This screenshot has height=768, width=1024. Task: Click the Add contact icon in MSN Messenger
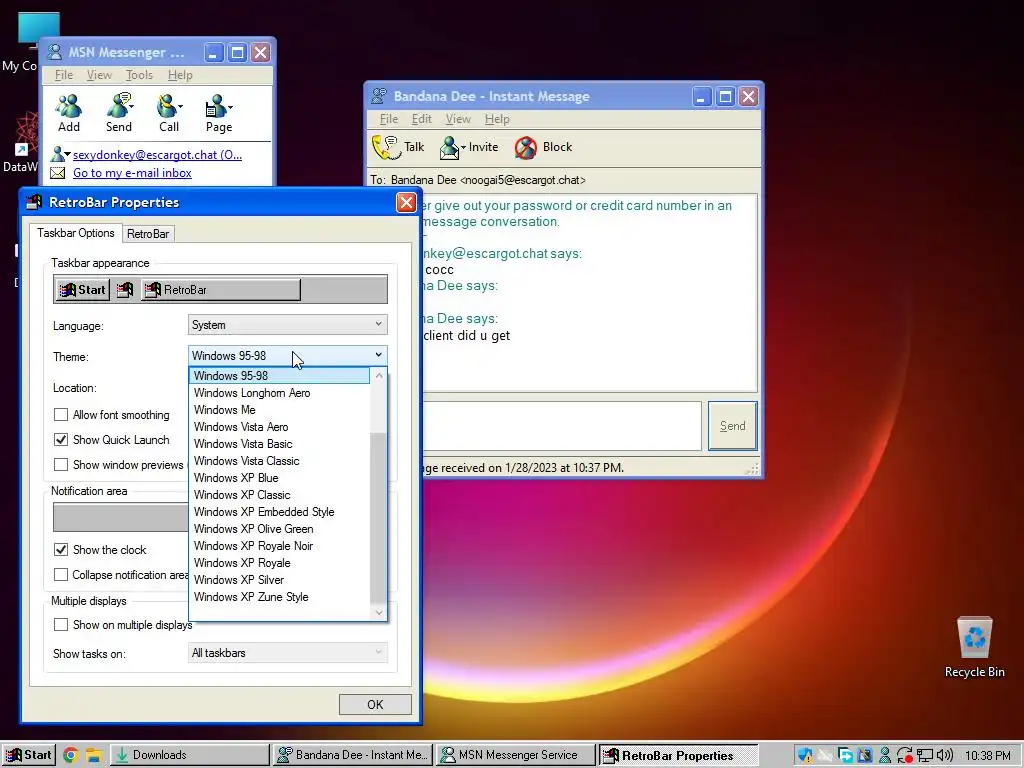coord(69,113)
